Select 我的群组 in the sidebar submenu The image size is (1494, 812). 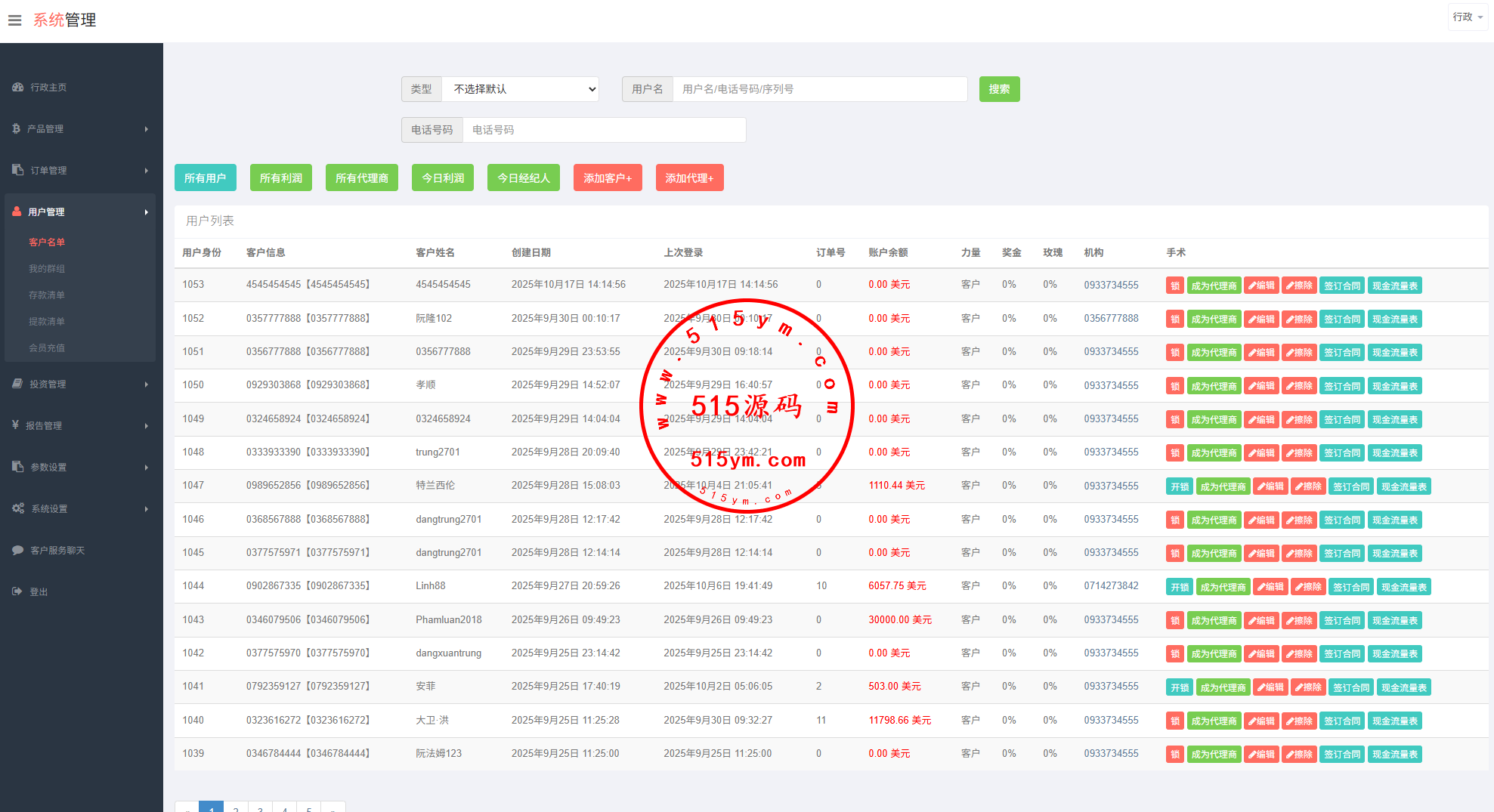[47, 269]
